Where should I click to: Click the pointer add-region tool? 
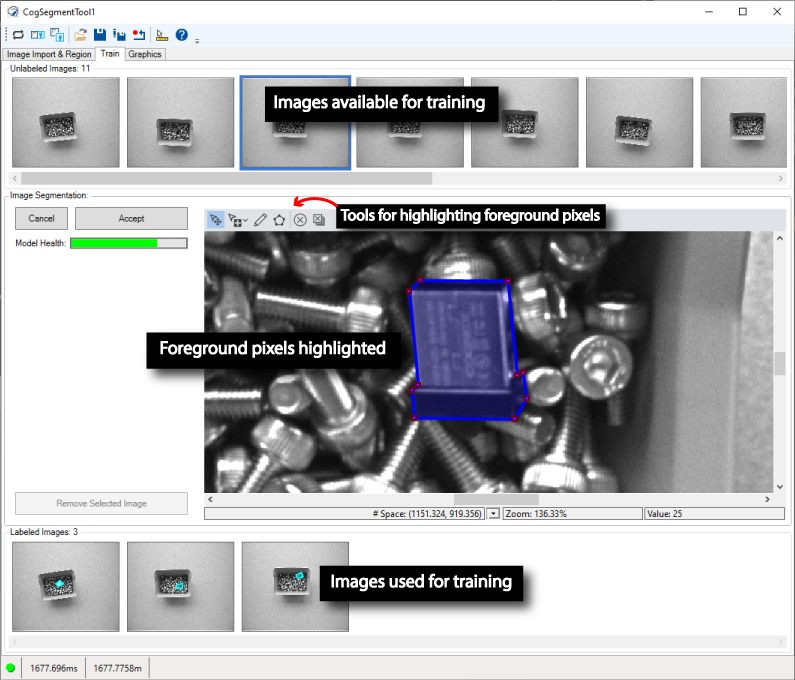235,220
